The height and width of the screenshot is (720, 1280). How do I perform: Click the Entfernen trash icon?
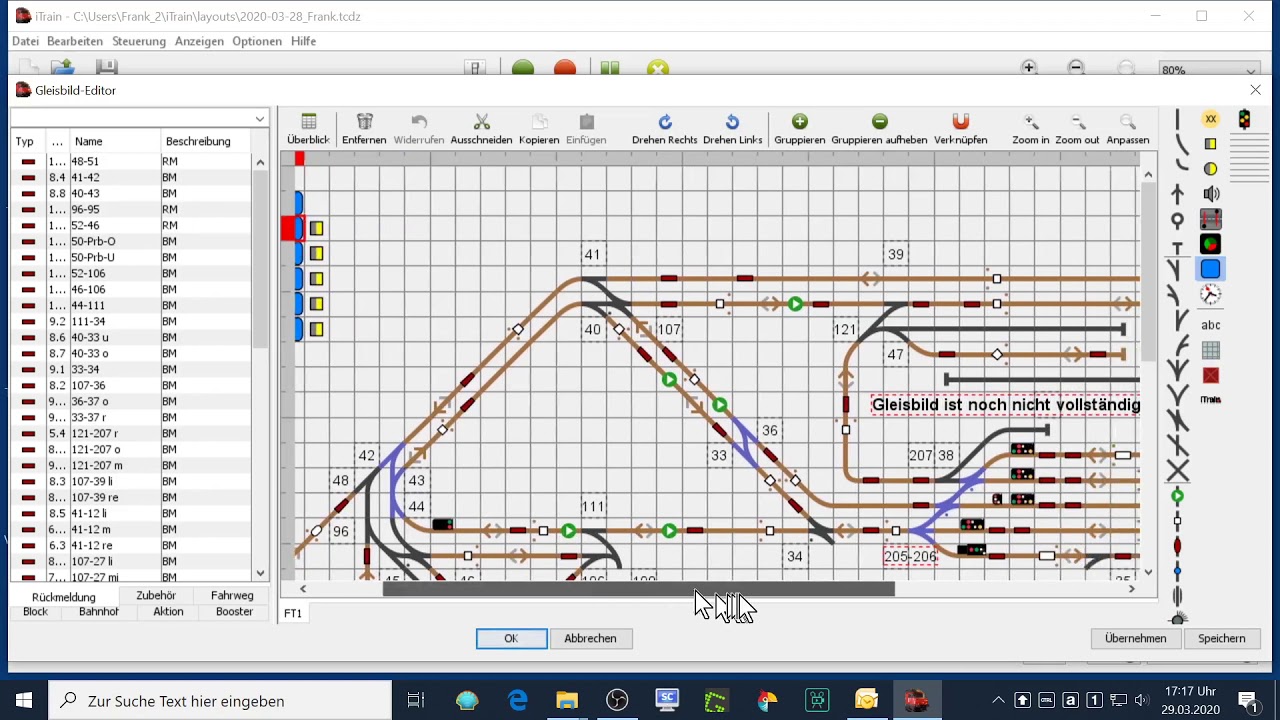coord(365,122)
